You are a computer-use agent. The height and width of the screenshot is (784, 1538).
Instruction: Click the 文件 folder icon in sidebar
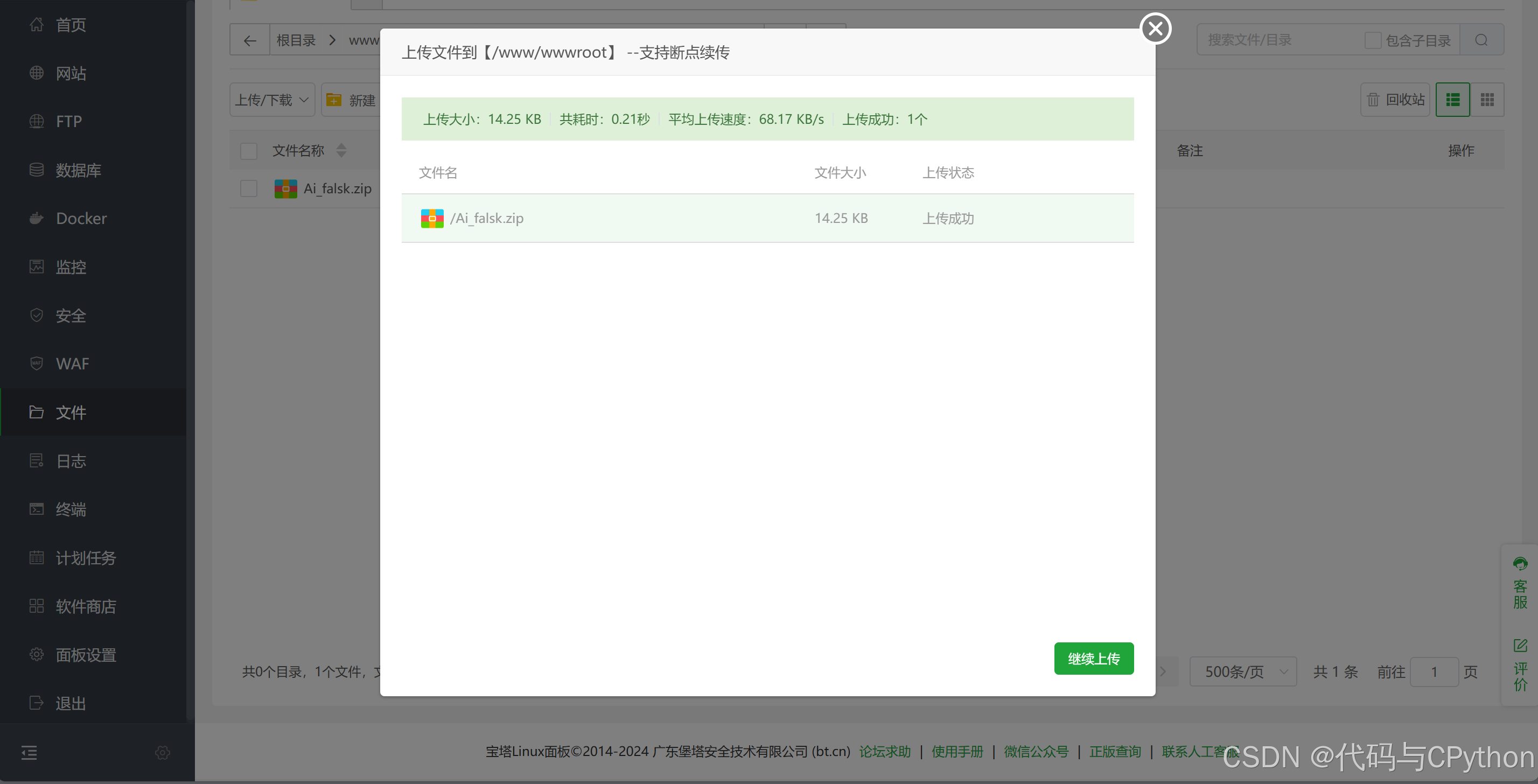[37, 412]
